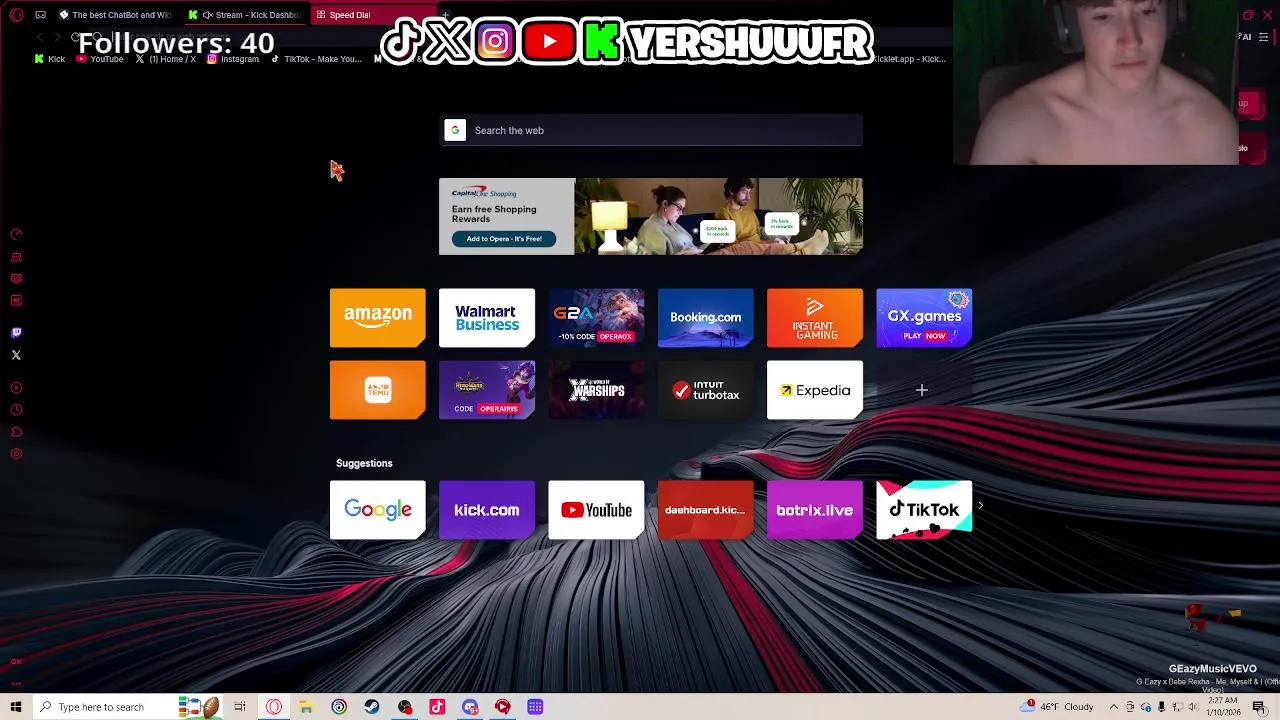Open 'TikTok - Make You...' bookmark

(x=316, y=59)
